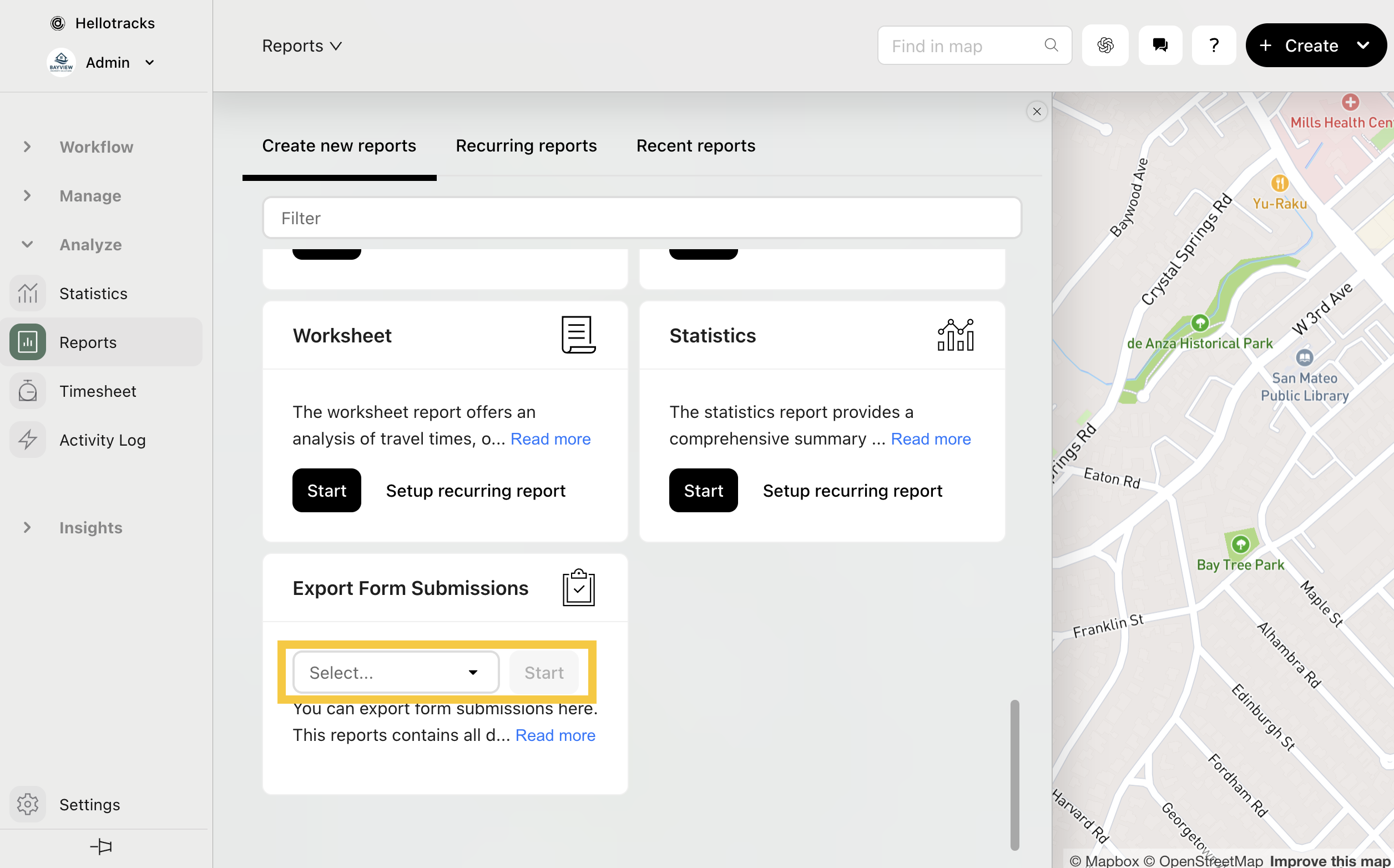The image size is (1394, 868).
Task: Focus the Filter reports input field
Action: [x=642, y=218]
